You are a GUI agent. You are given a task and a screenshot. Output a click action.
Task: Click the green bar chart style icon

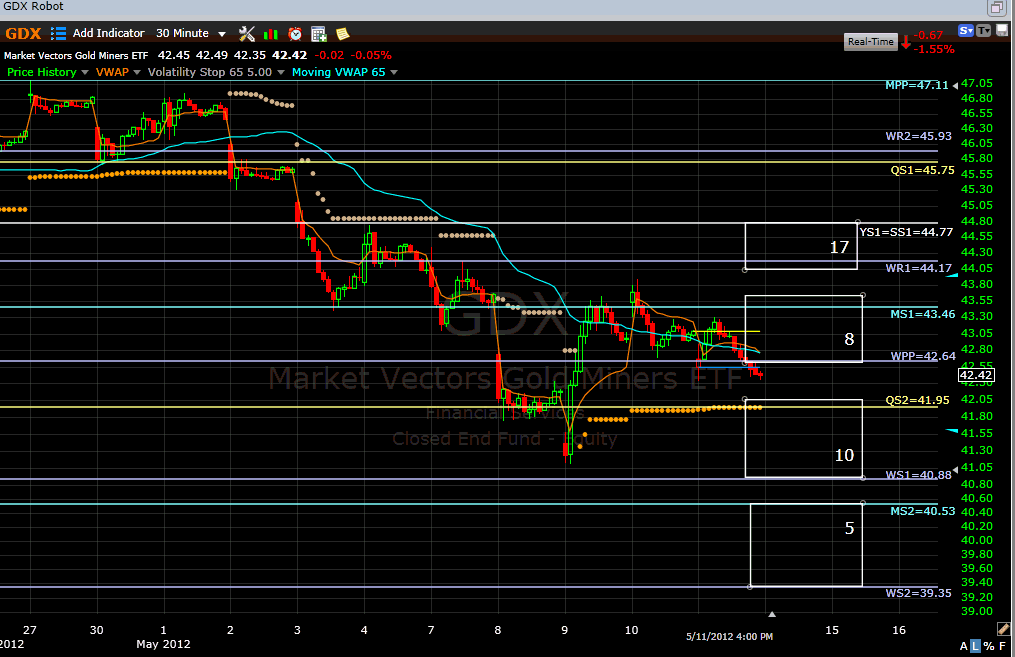(271, 34)
